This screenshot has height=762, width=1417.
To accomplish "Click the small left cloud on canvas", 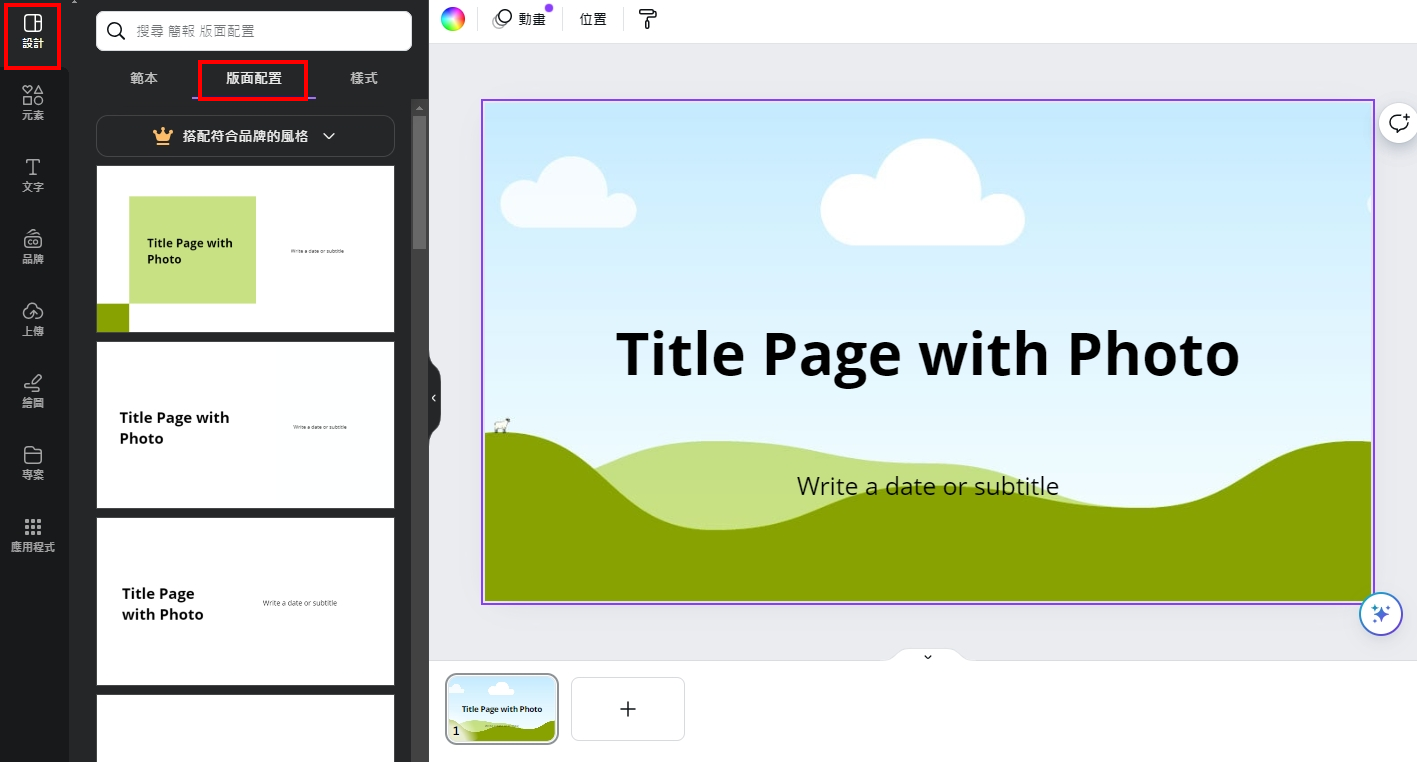I will pyautogui.click(x=567, y=193).
